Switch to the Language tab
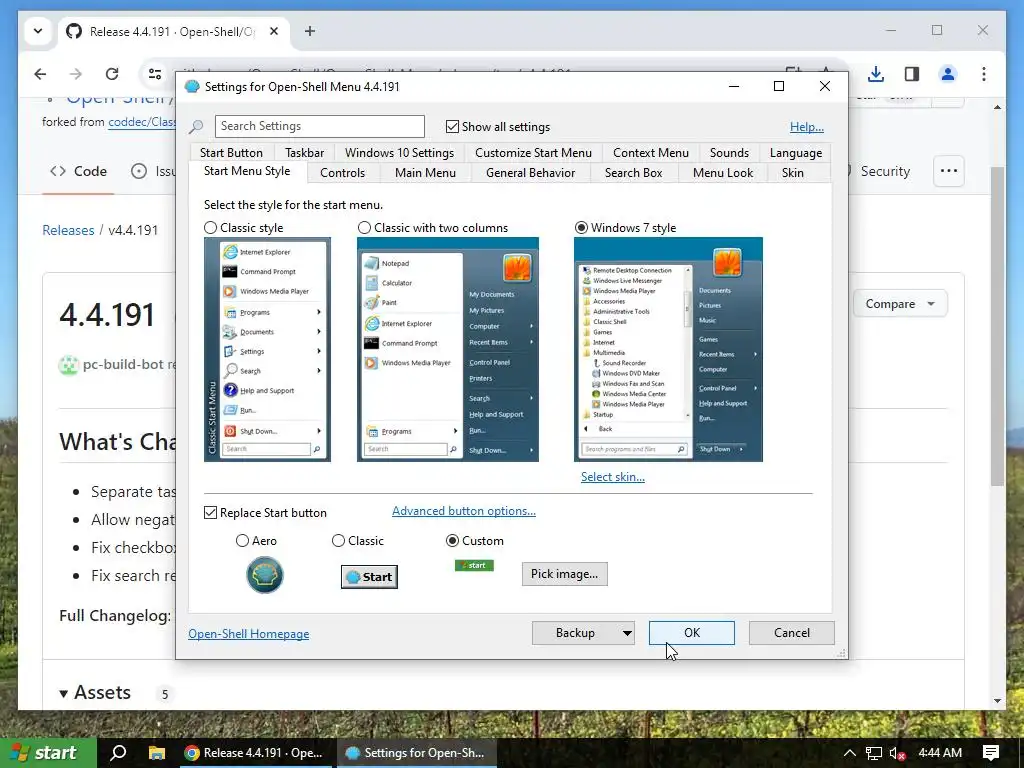This screenshot has width=1024, height=768. click(795, 153)
